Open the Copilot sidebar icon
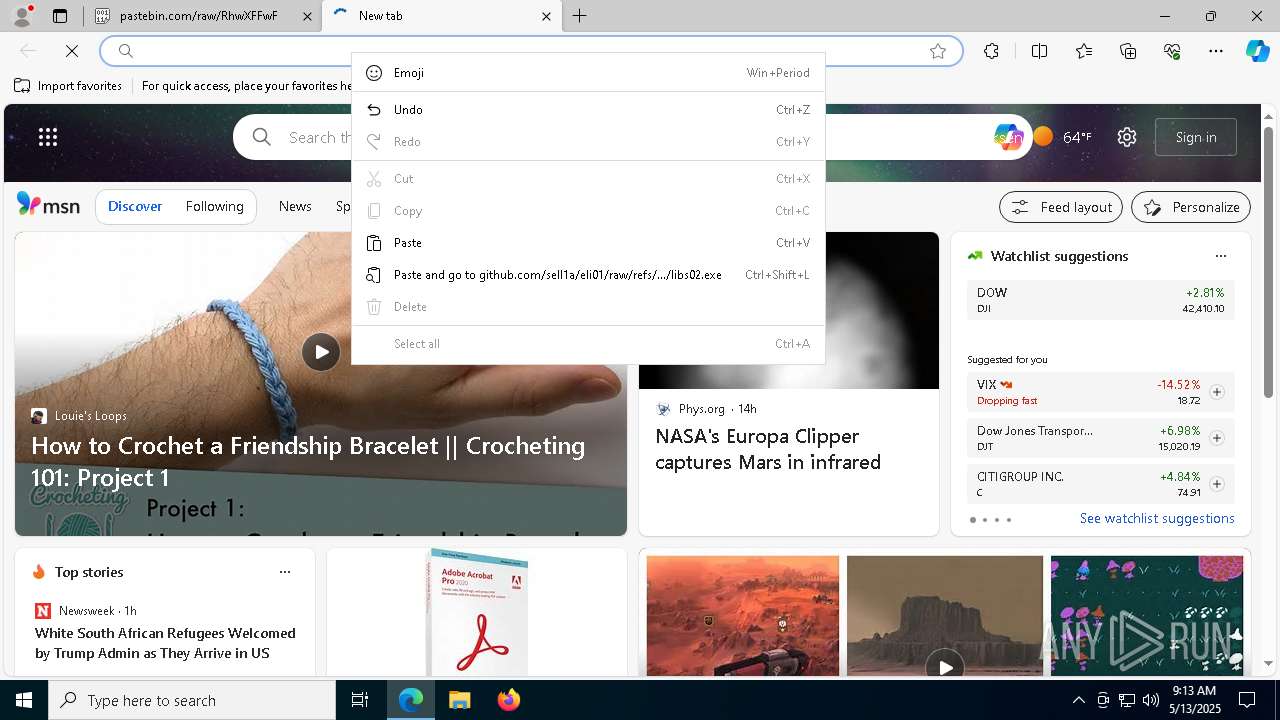Viewport: 1280px width, 720px height. tap(1257, 51)
